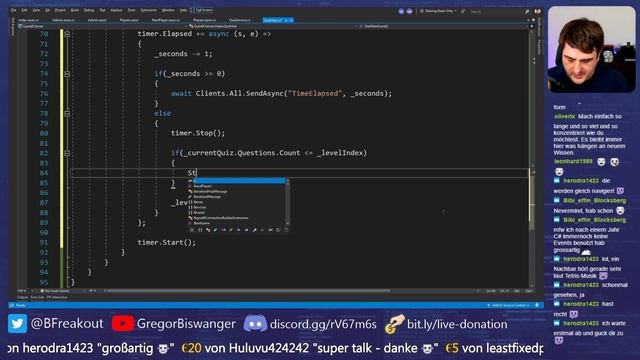Click the second Live Share participant avatar

409,11
